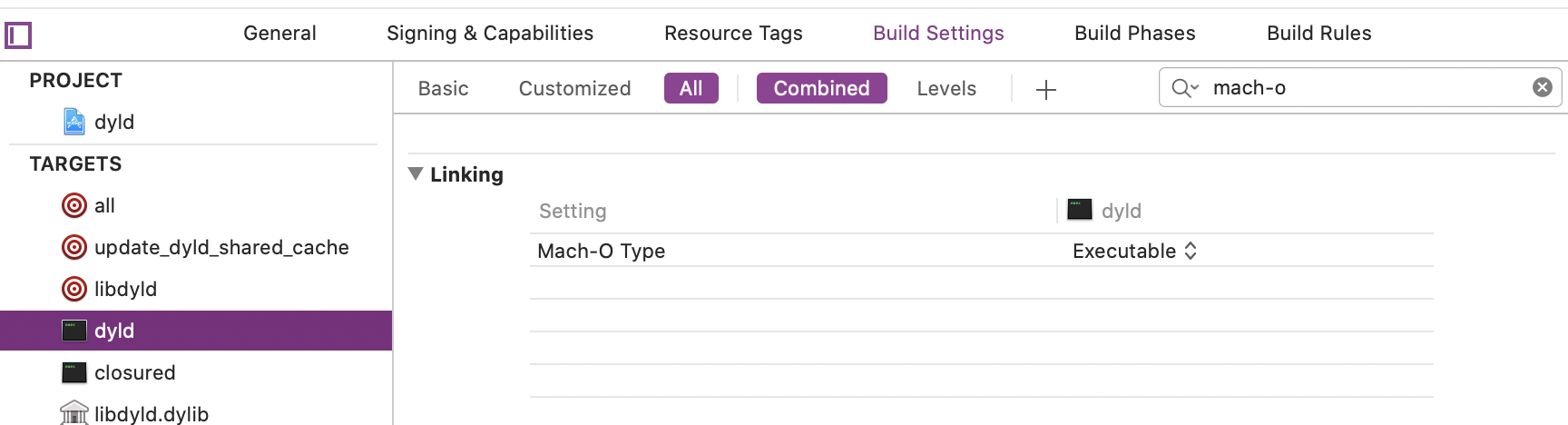This screenshot has width=1568, height=425.
Task: Show All build settings filter
Action: 691,88
